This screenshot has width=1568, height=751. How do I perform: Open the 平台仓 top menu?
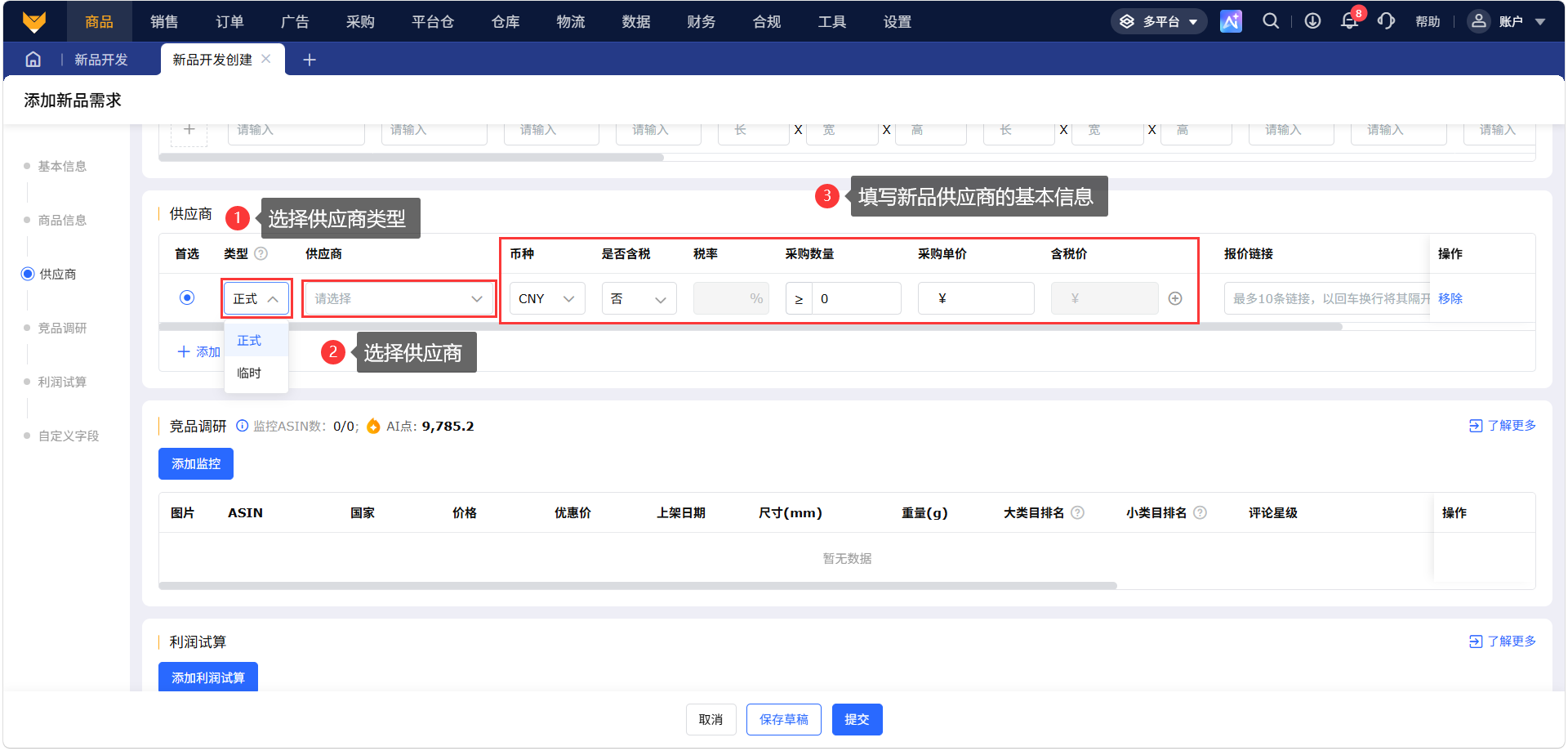pos(433,21)
